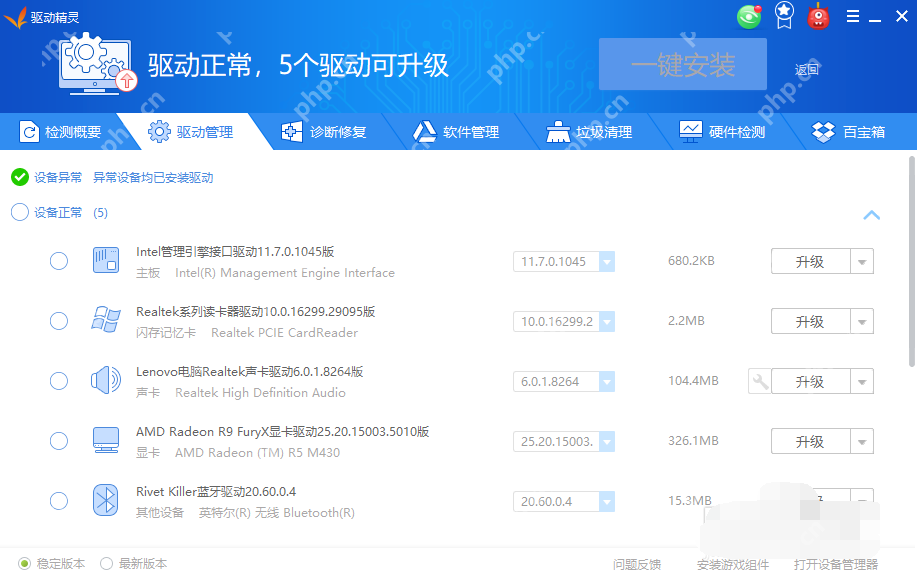
Task: Click the speaker icon for Realtek audio driver
Action: click(x=105, y=381)
